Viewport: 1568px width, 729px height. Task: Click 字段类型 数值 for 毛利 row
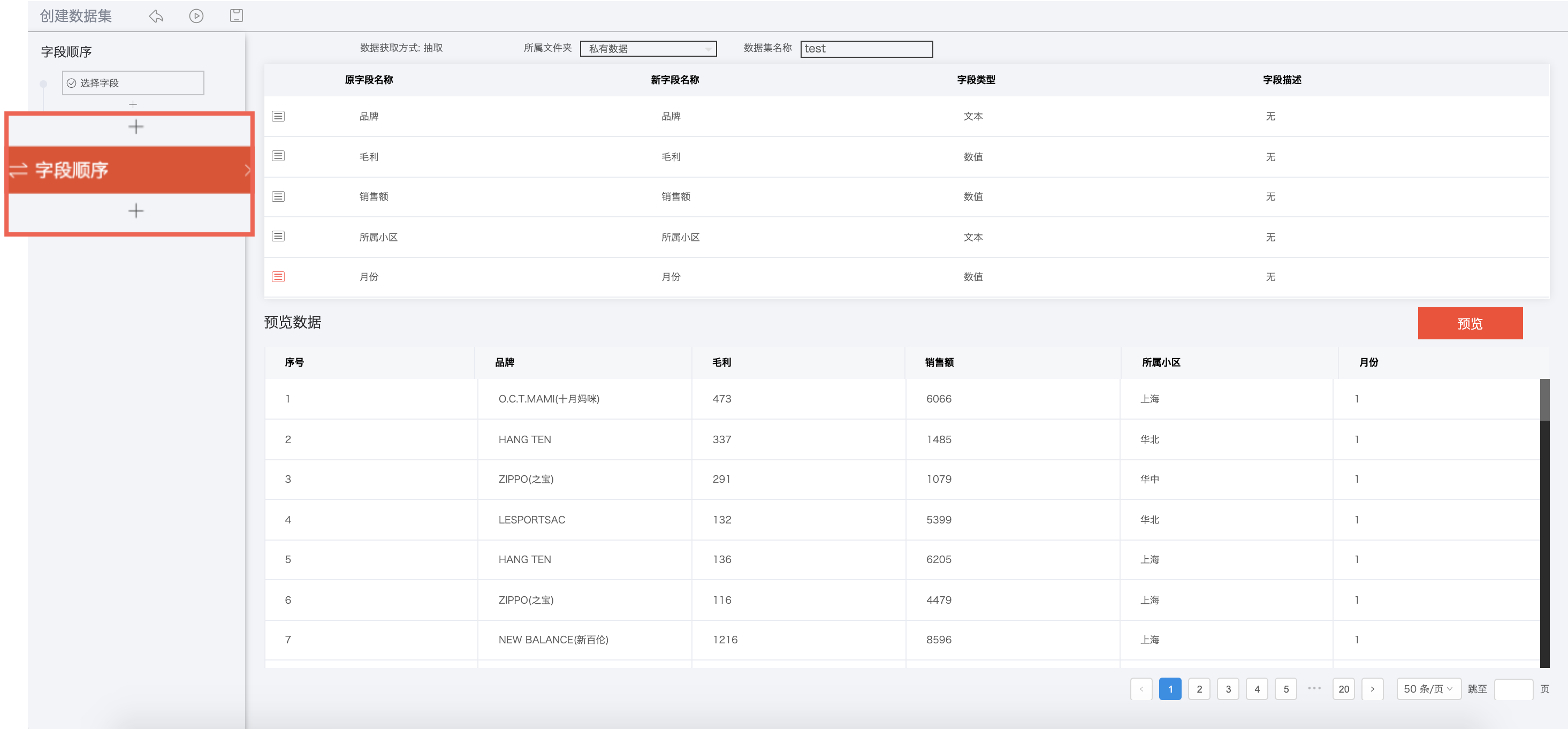coord(973,156)
